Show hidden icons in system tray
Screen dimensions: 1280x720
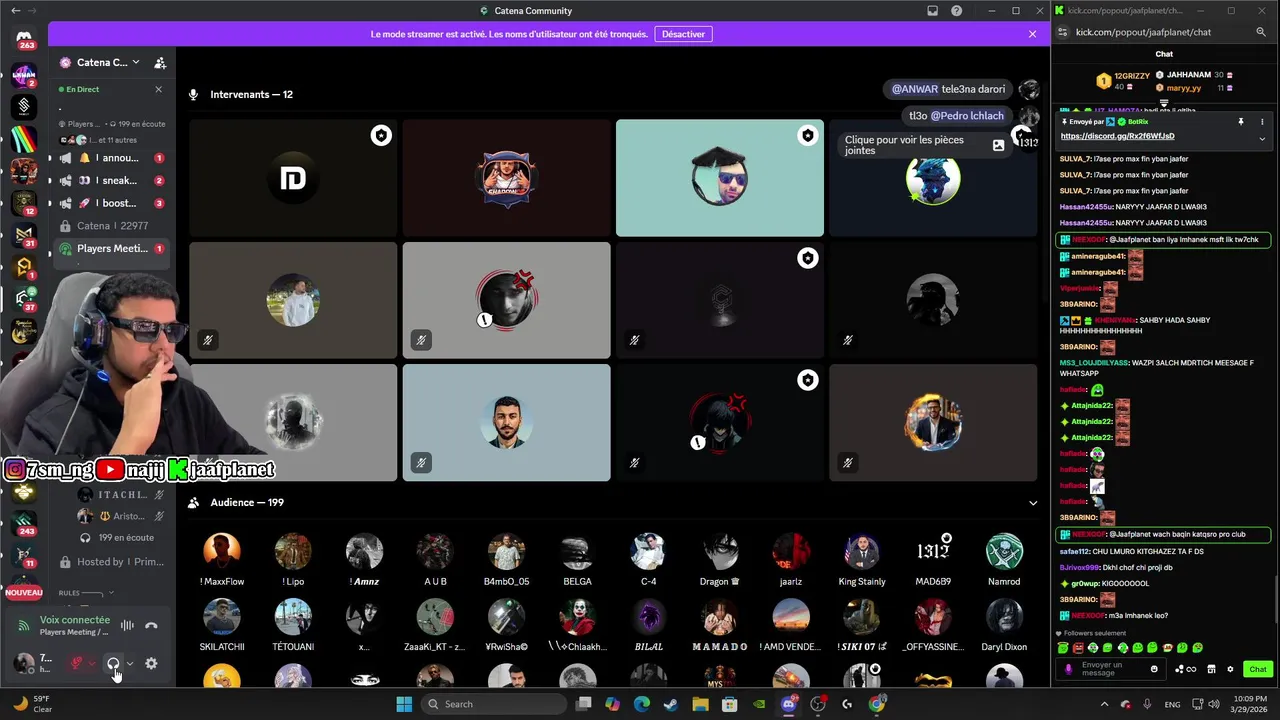coord(1104,704)
